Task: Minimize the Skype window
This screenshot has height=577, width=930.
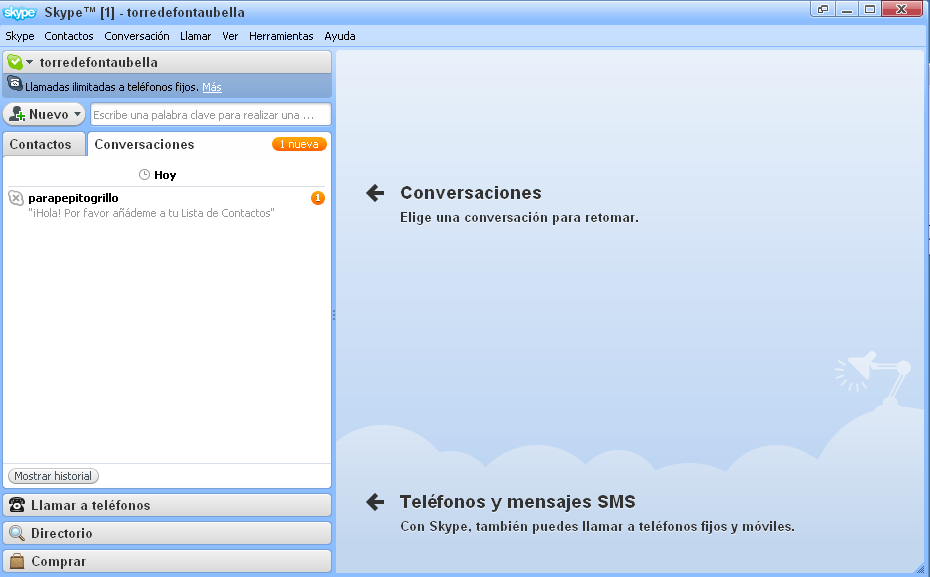Action: click(x=847, y=9)
